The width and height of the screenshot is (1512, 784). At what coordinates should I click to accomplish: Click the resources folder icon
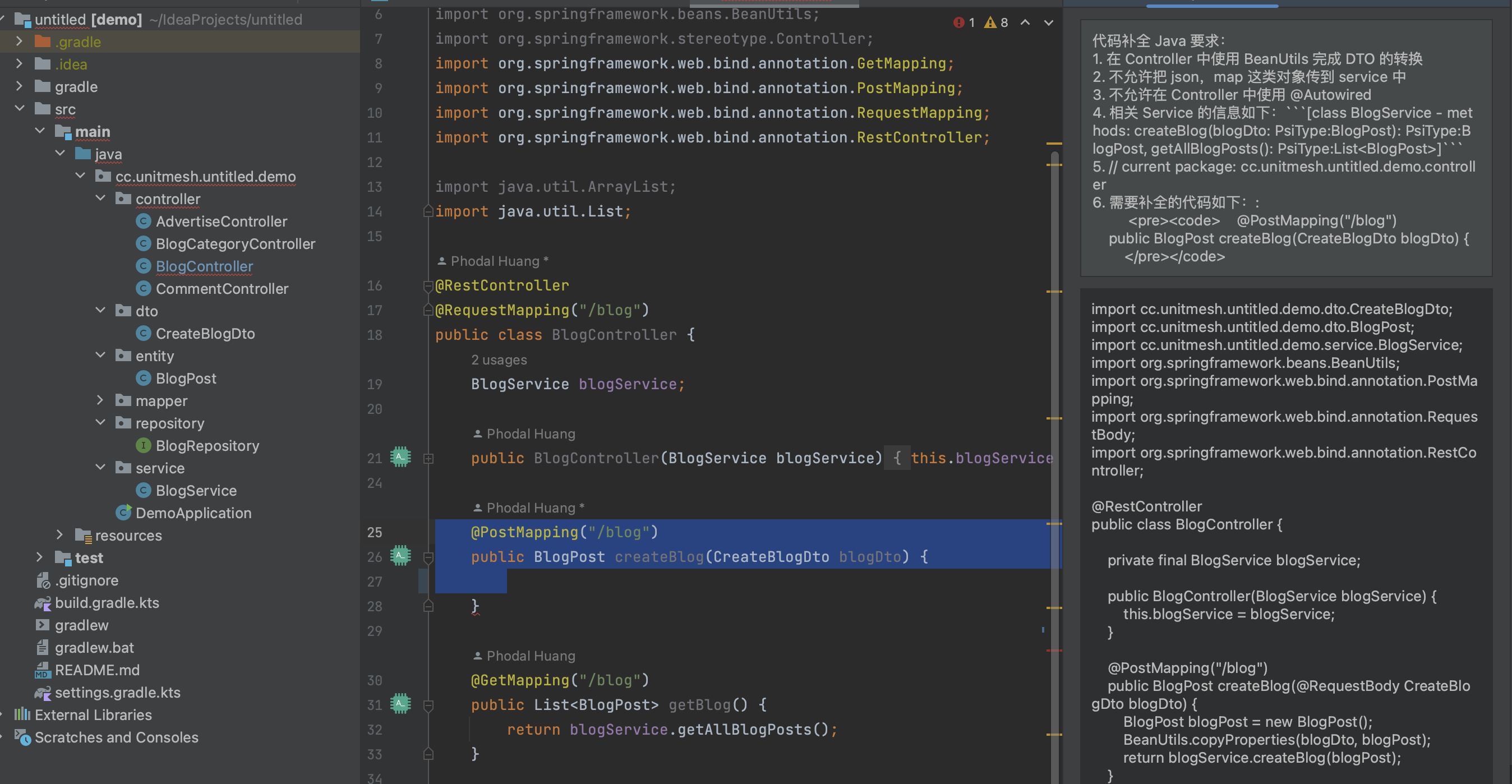[x=84, y=535]
